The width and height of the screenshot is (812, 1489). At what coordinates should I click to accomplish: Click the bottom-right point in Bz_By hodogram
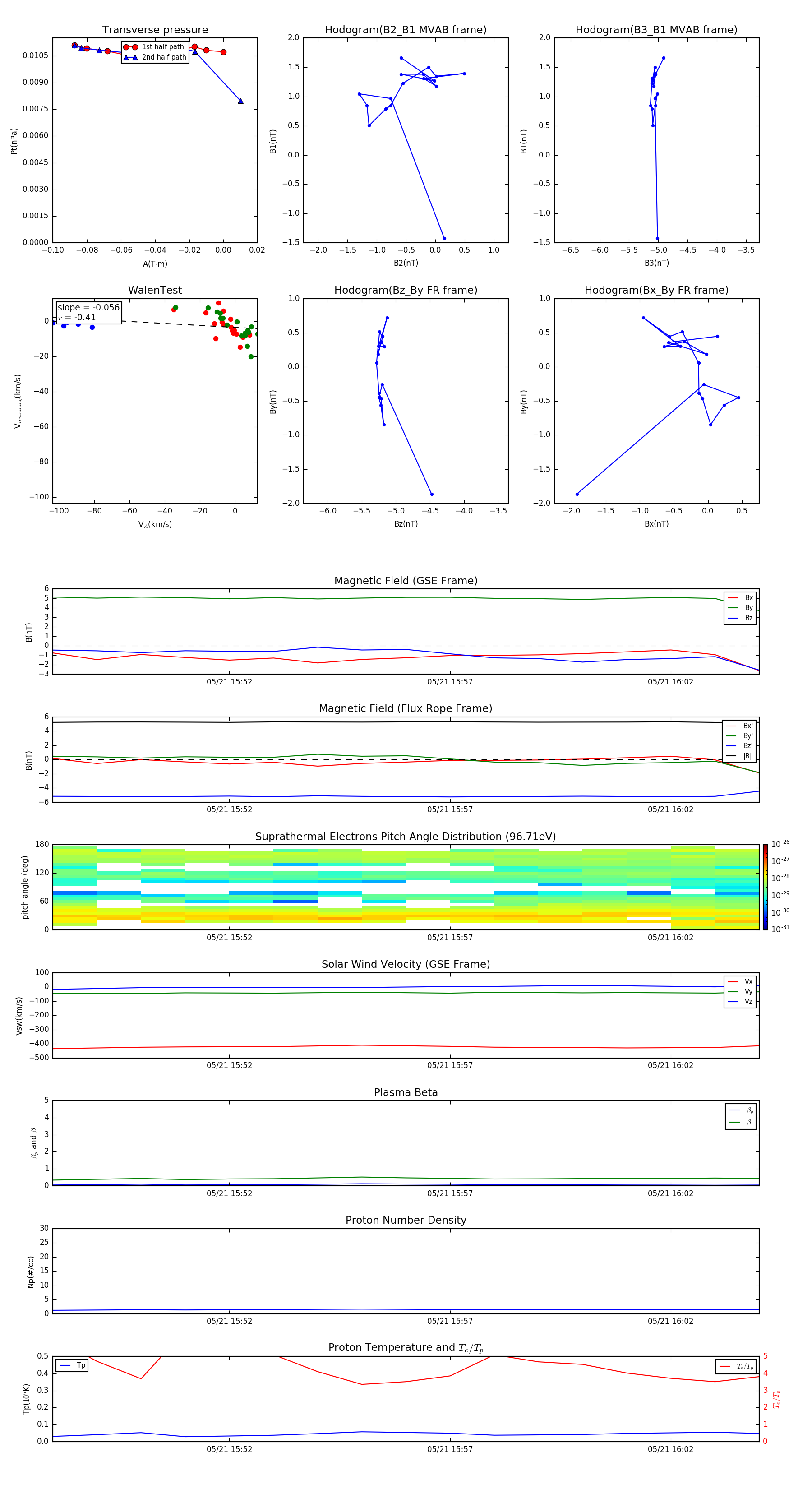point(432,494)
